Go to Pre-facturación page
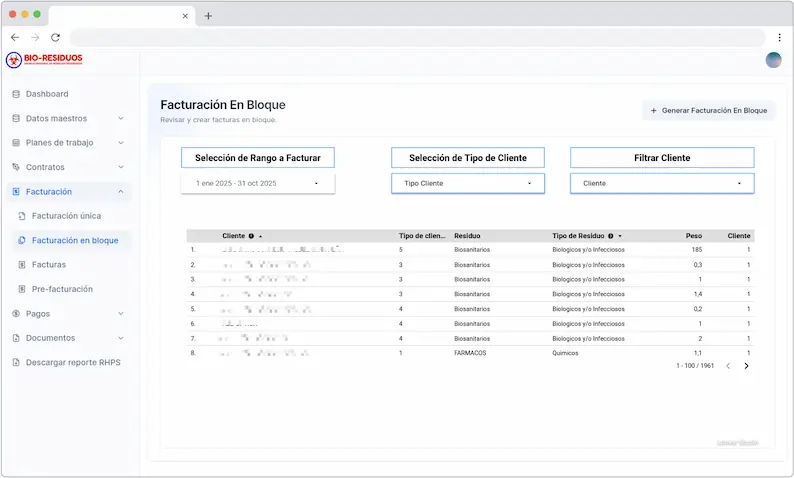794x478 pixels. click(62, 289)
